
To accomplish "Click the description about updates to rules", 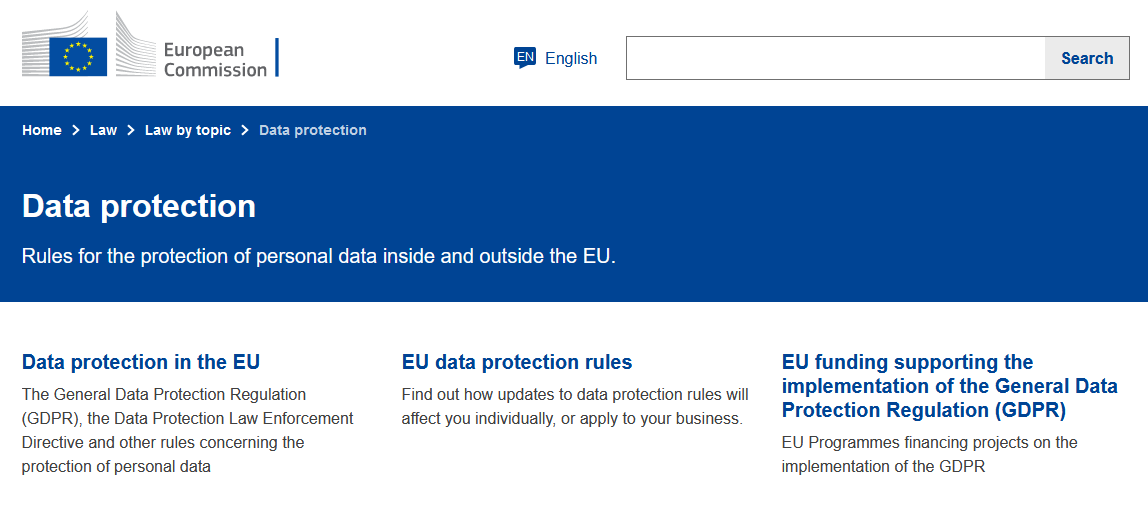I will click(x=575, y=406).
